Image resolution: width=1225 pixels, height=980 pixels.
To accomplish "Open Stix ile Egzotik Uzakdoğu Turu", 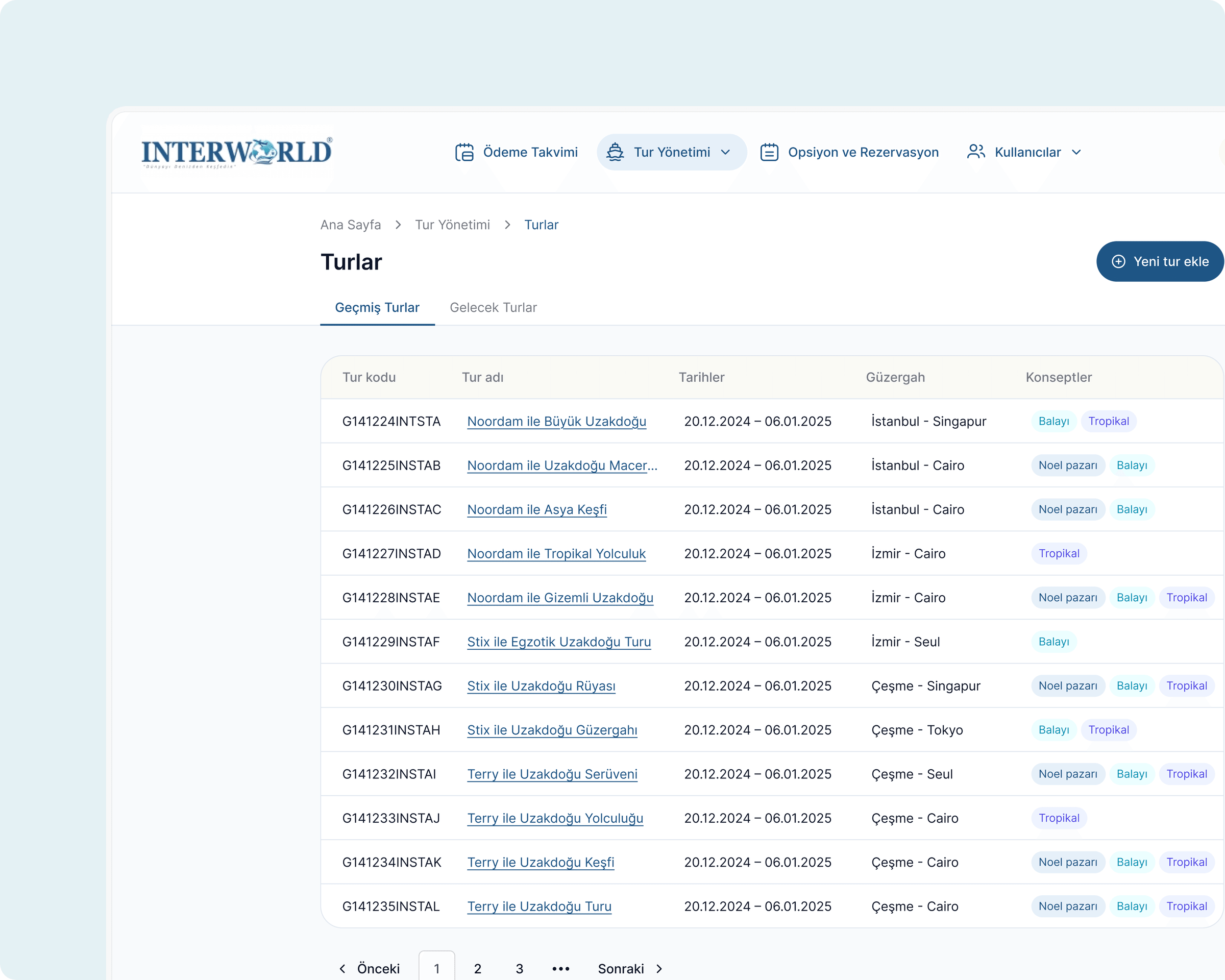I will click(559, 642).
